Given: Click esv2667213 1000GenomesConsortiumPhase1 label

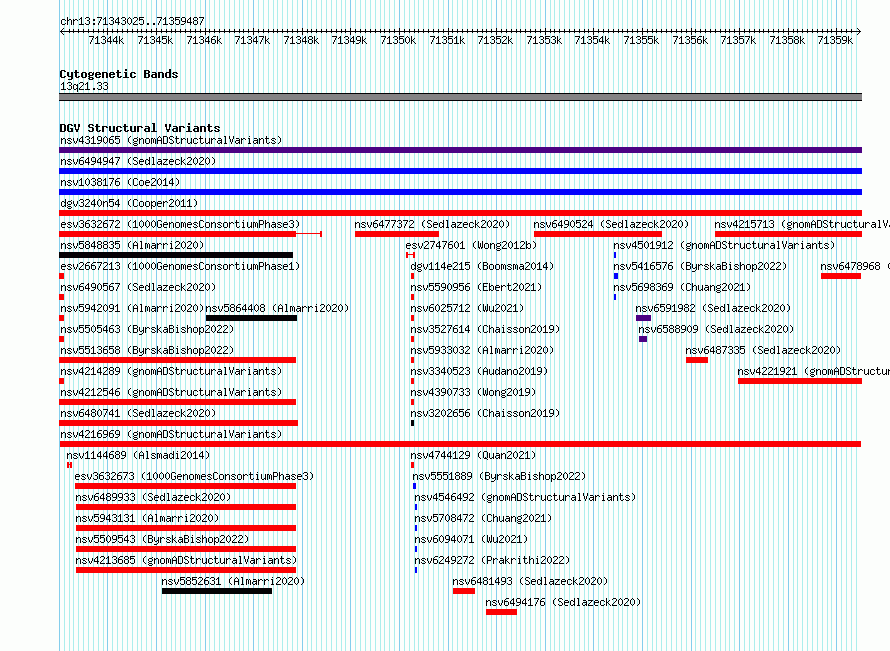Looking at the screenshot, I should click(x=180, y=266).
